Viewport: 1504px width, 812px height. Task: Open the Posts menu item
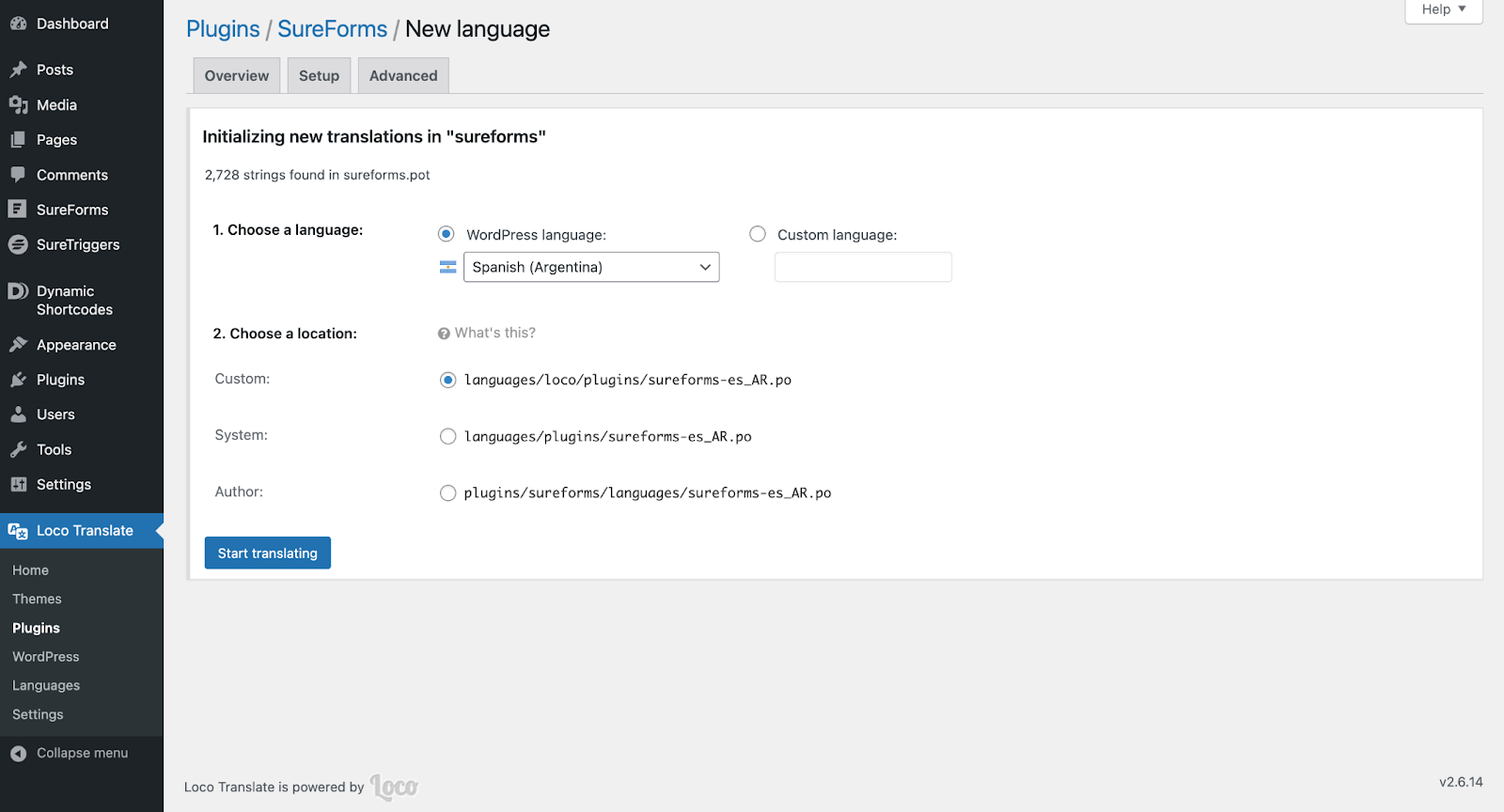pos(82,70)
